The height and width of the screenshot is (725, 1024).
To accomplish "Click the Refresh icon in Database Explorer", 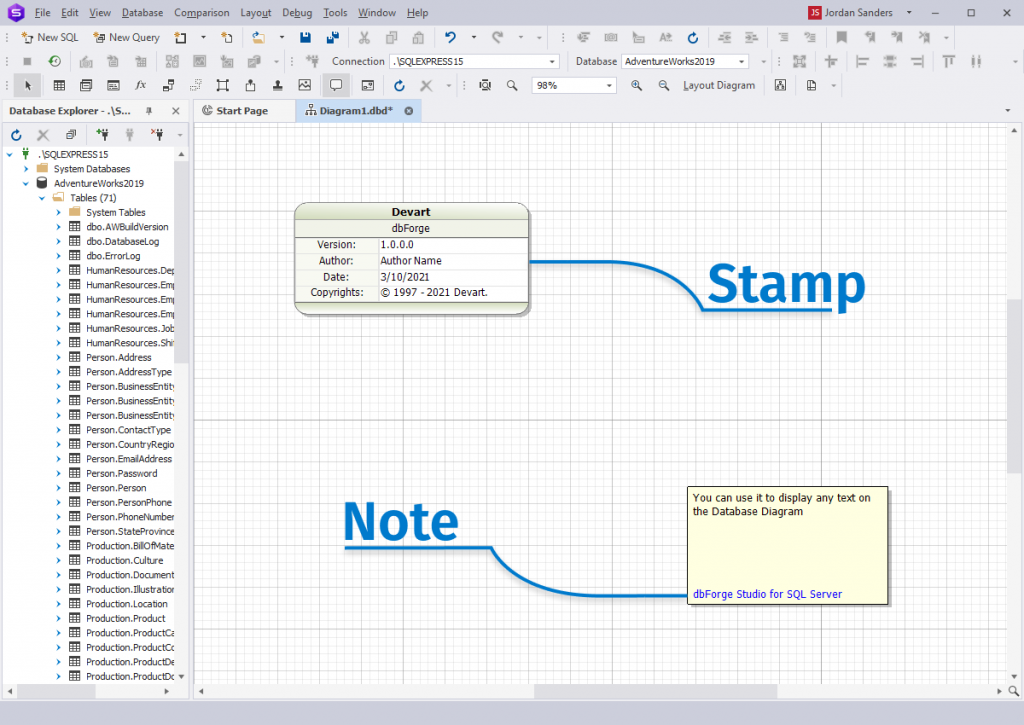I will 16,135.
